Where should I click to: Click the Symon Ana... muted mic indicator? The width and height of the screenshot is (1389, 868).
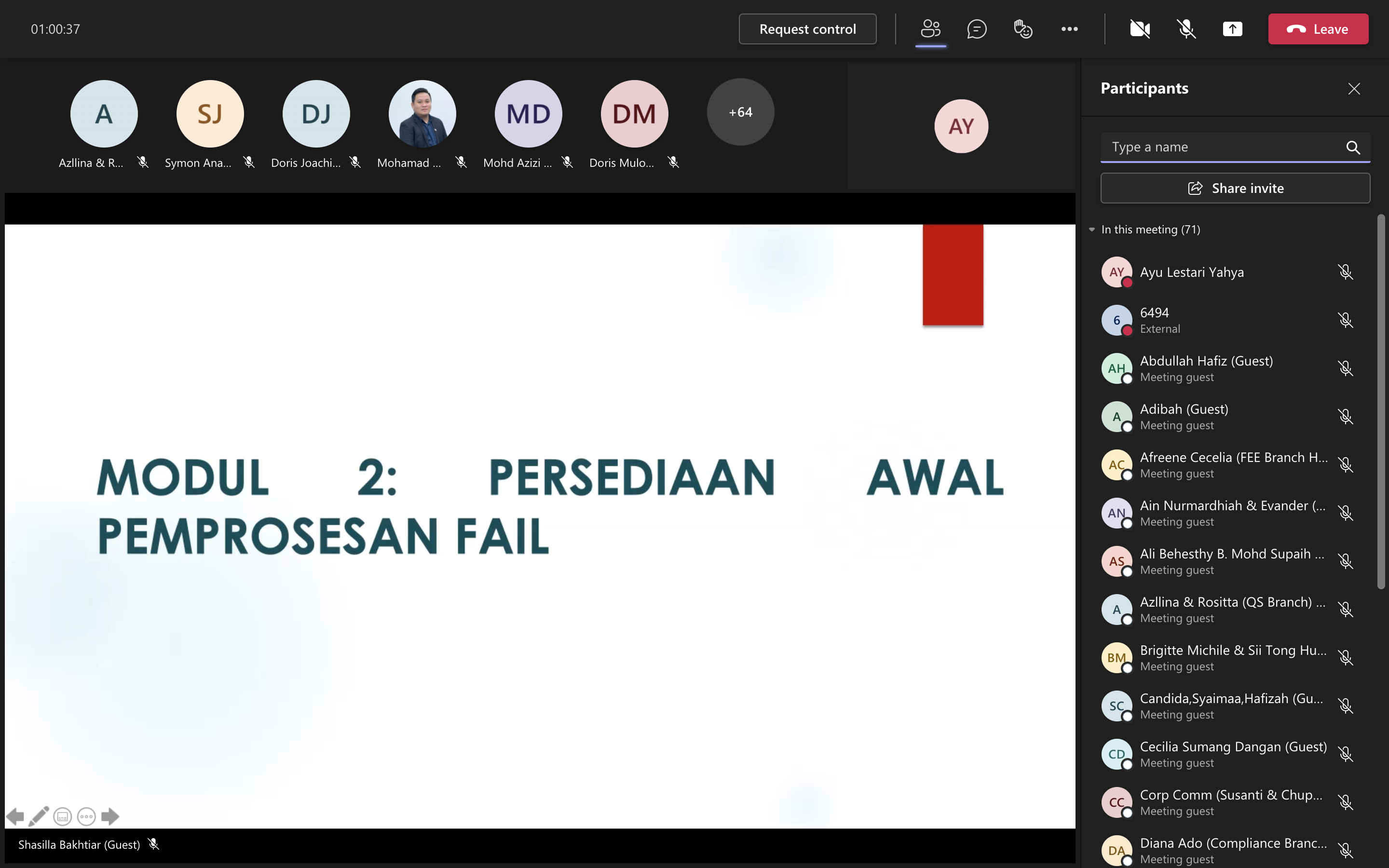(x=249, y=163)
